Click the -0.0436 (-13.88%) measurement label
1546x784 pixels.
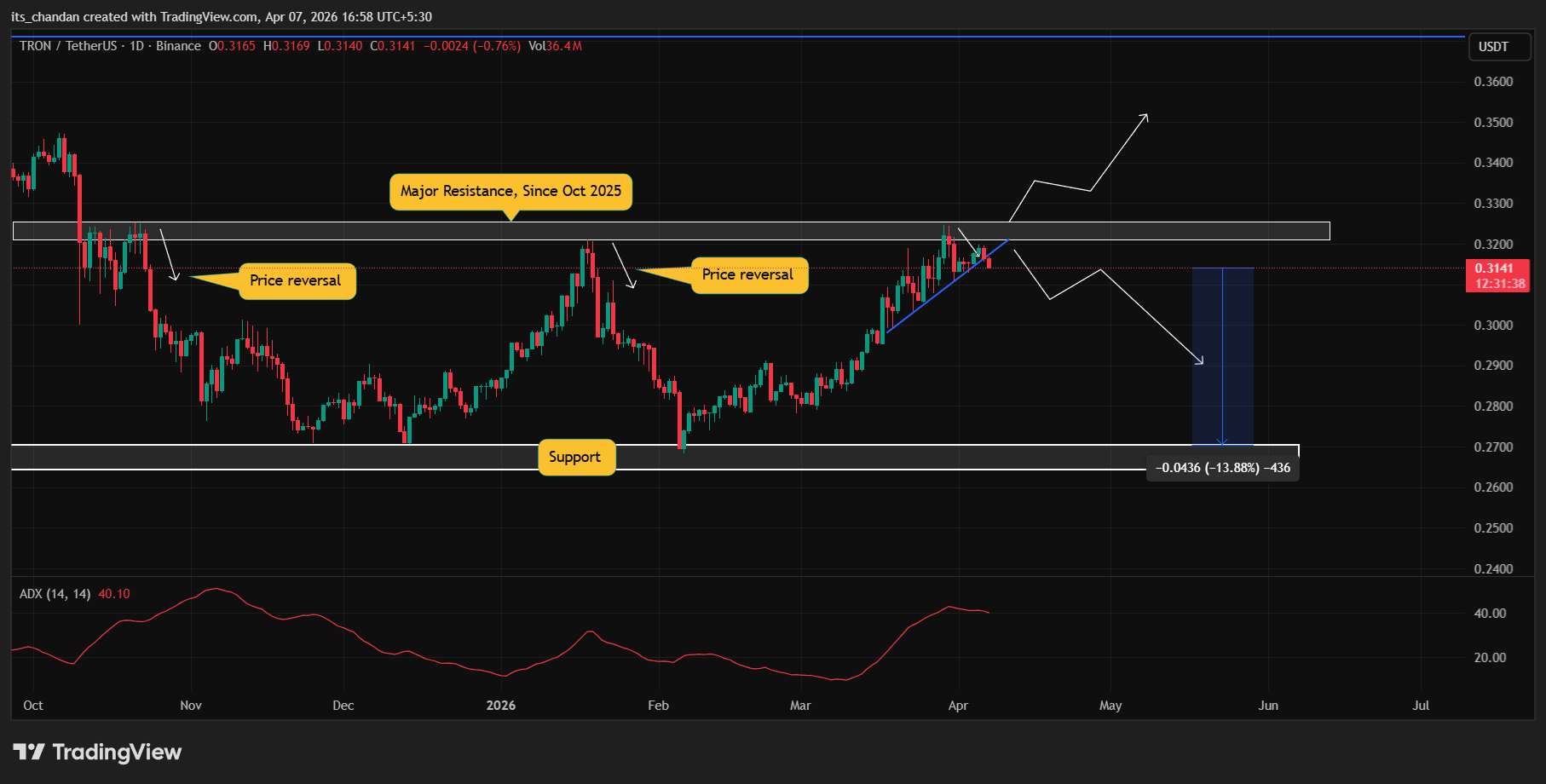[1223, 468]
